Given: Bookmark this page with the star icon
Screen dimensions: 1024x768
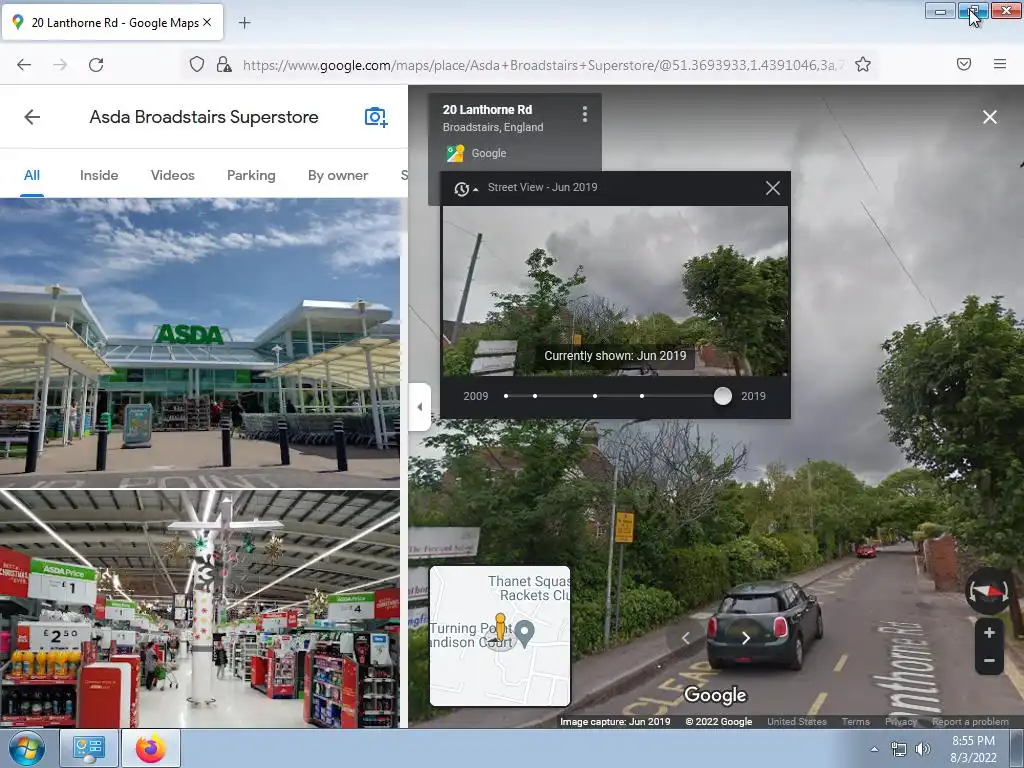Looking at the screenshot, I should (x=863, y=64).
